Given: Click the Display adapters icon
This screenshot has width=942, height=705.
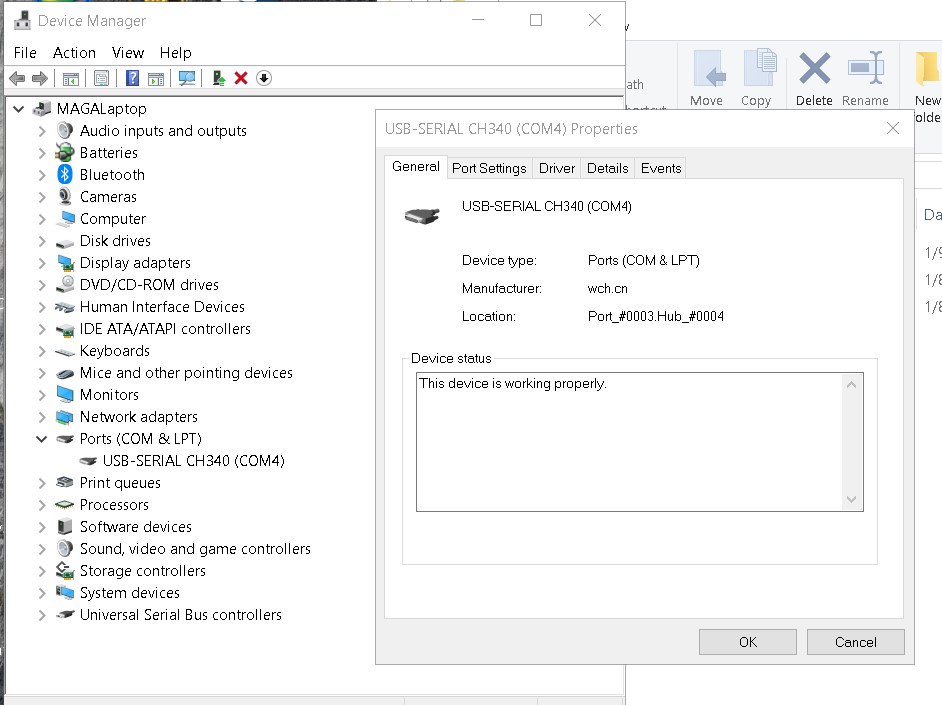Looking at the screenshot, I should click(65, 262).
